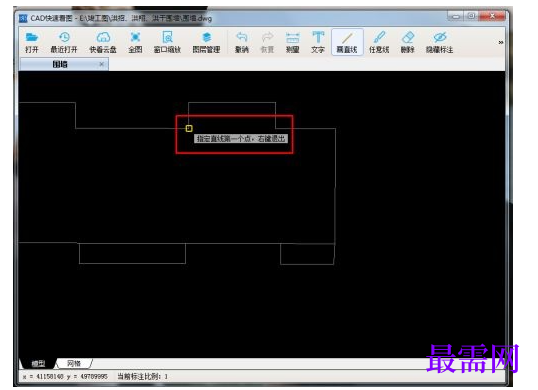This screenshot has width=538, height=390.
Task: Close the 围墙 drawing tab
Action: coord(102,64)
